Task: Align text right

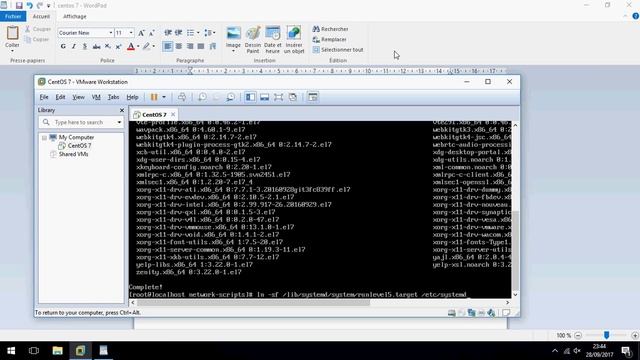Action: (190, 47)
